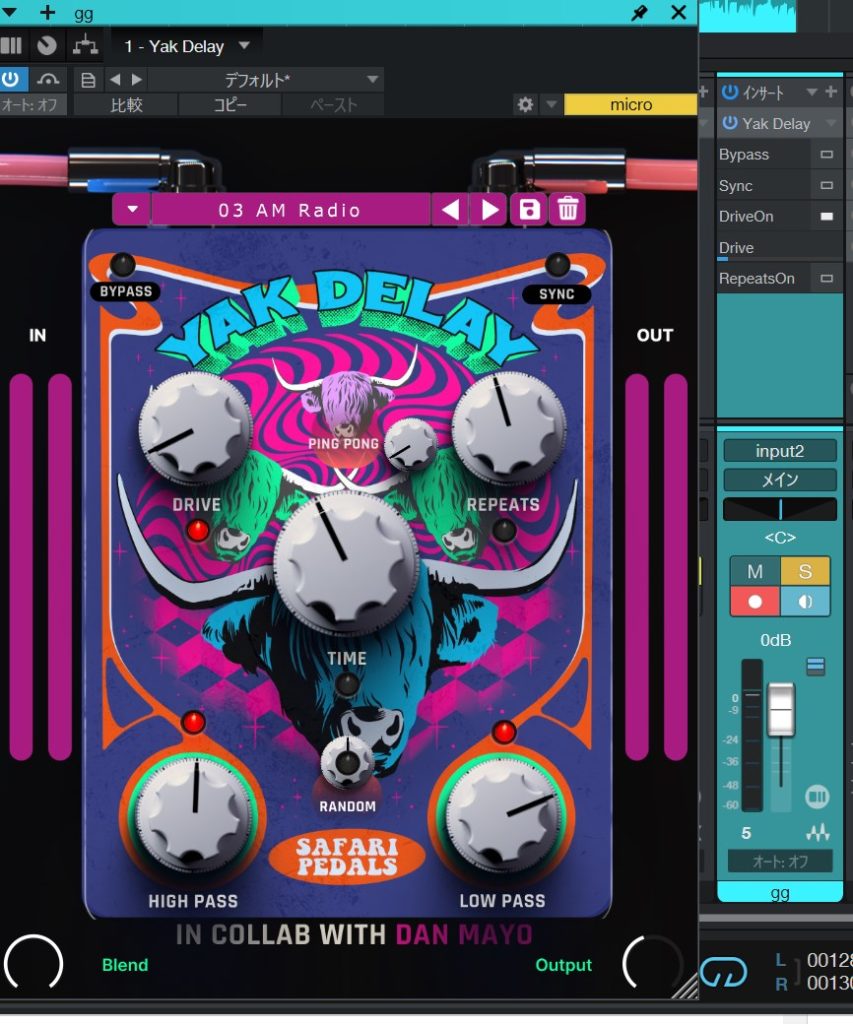Enable the Sync switch on the pedal
Viewport: 853px width, 1024px height.
[x=557, y=265]
